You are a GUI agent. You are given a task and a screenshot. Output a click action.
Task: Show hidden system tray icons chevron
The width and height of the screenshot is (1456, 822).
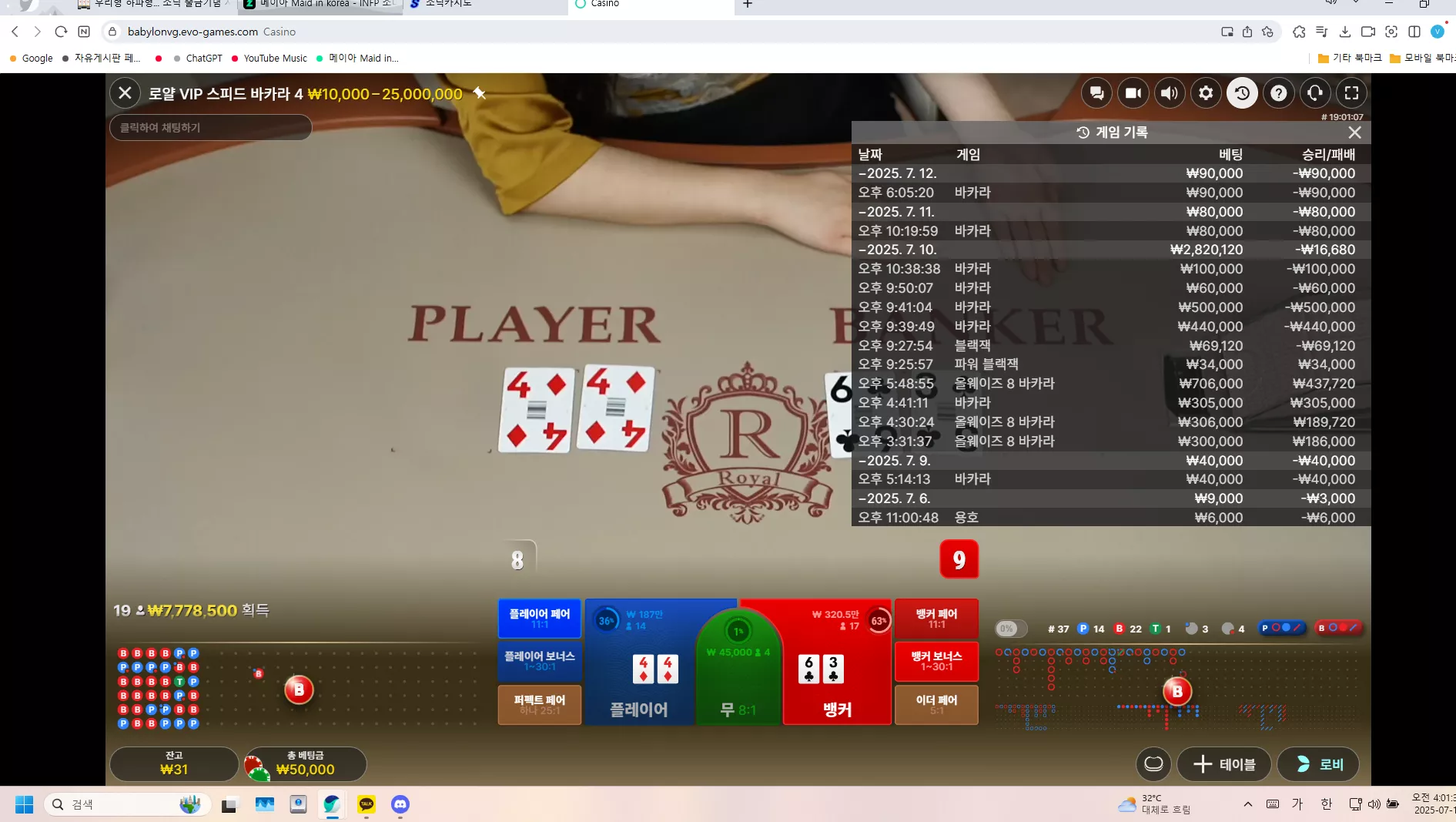click(x=1247, y=804)
